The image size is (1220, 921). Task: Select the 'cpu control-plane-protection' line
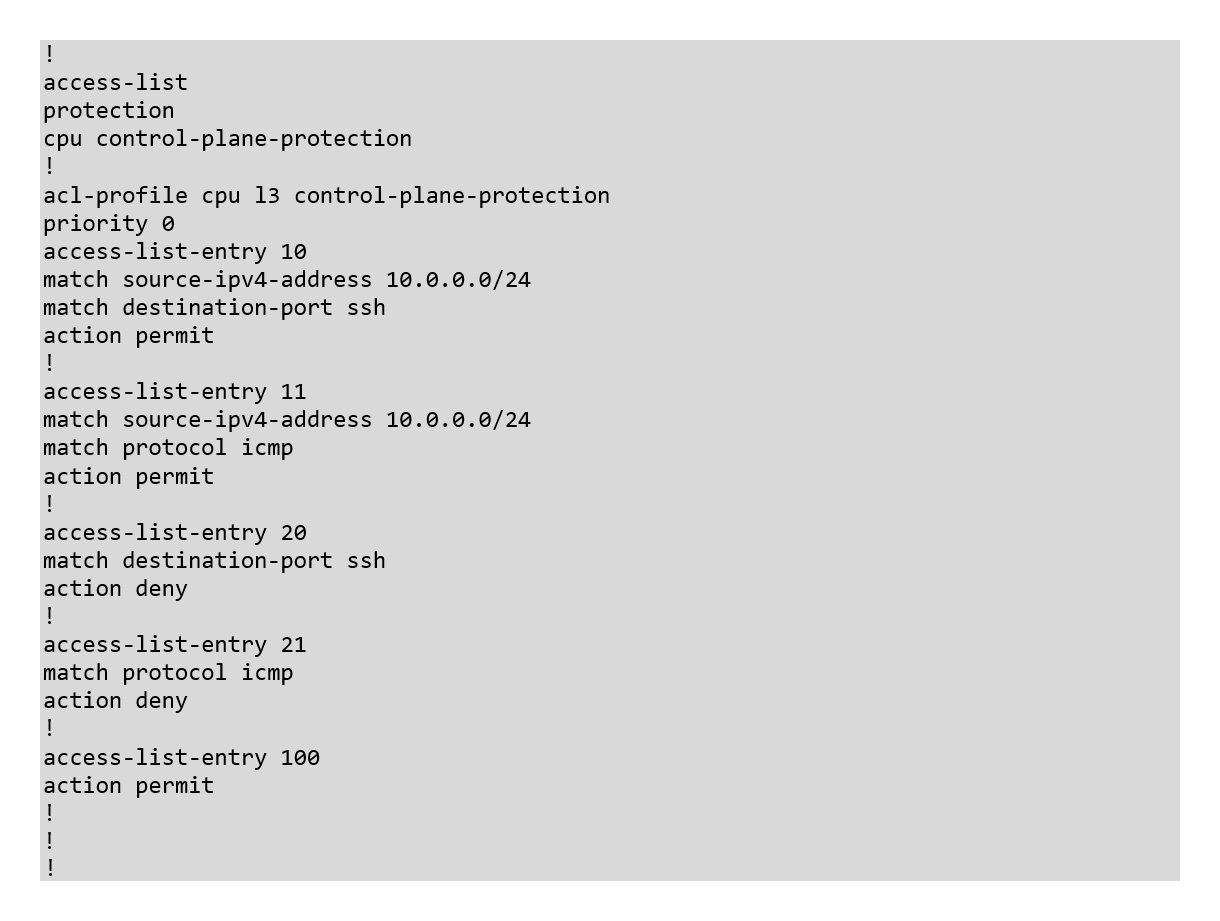click(227, 139)
